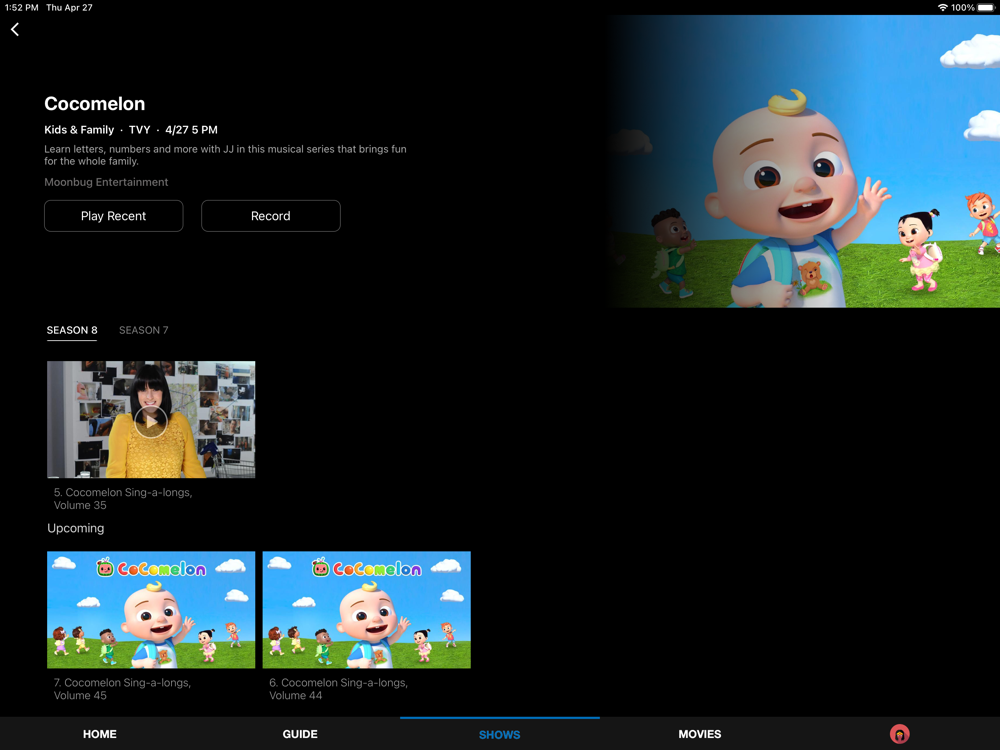1000x750 pixels.
Task: Tap the Cocomelon hero artwork image
Action: [804, 161]
